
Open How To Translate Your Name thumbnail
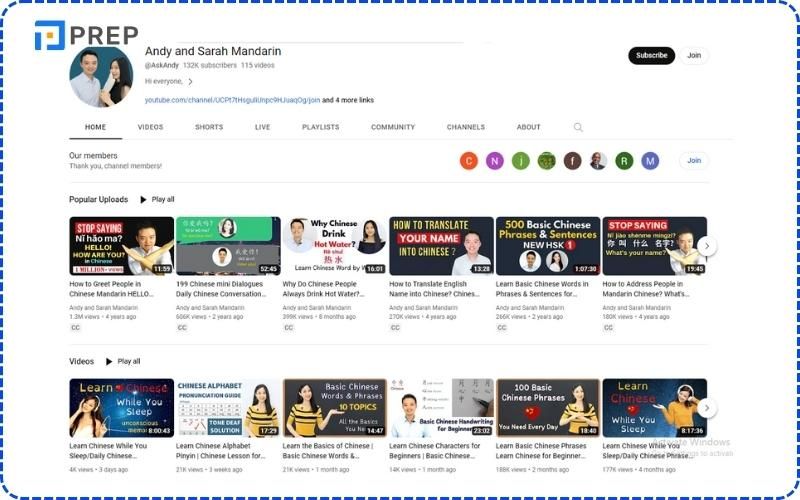441,246
